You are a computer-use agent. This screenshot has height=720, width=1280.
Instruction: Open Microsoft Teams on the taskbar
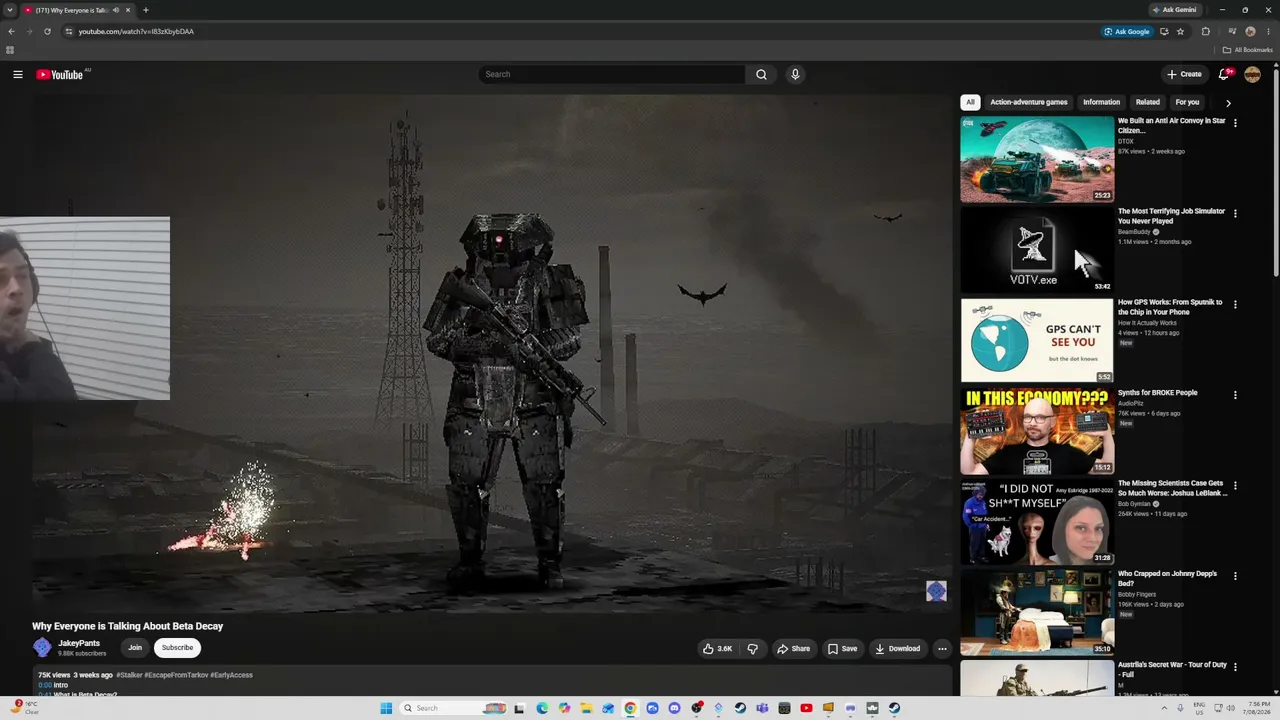(762, 708)
